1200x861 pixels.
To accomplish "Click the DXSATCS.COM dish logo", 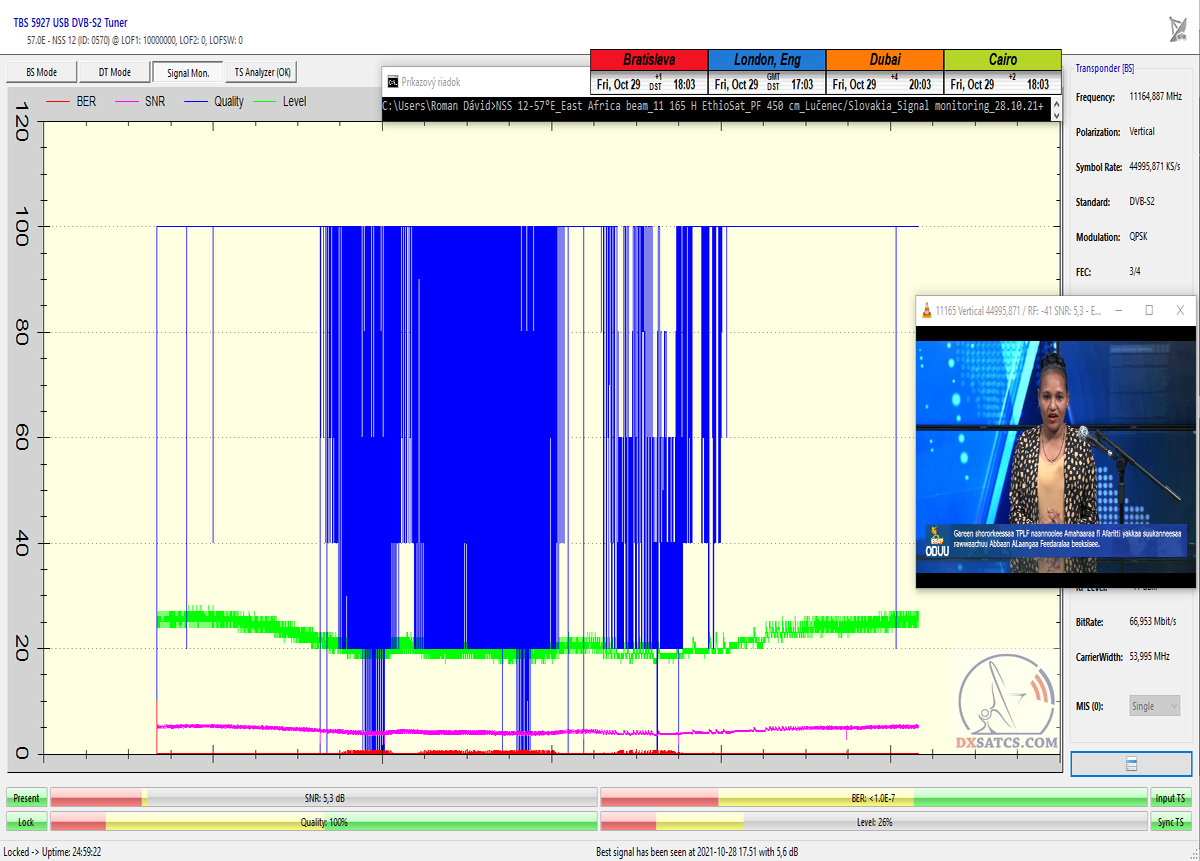I will coord(1008,706).
